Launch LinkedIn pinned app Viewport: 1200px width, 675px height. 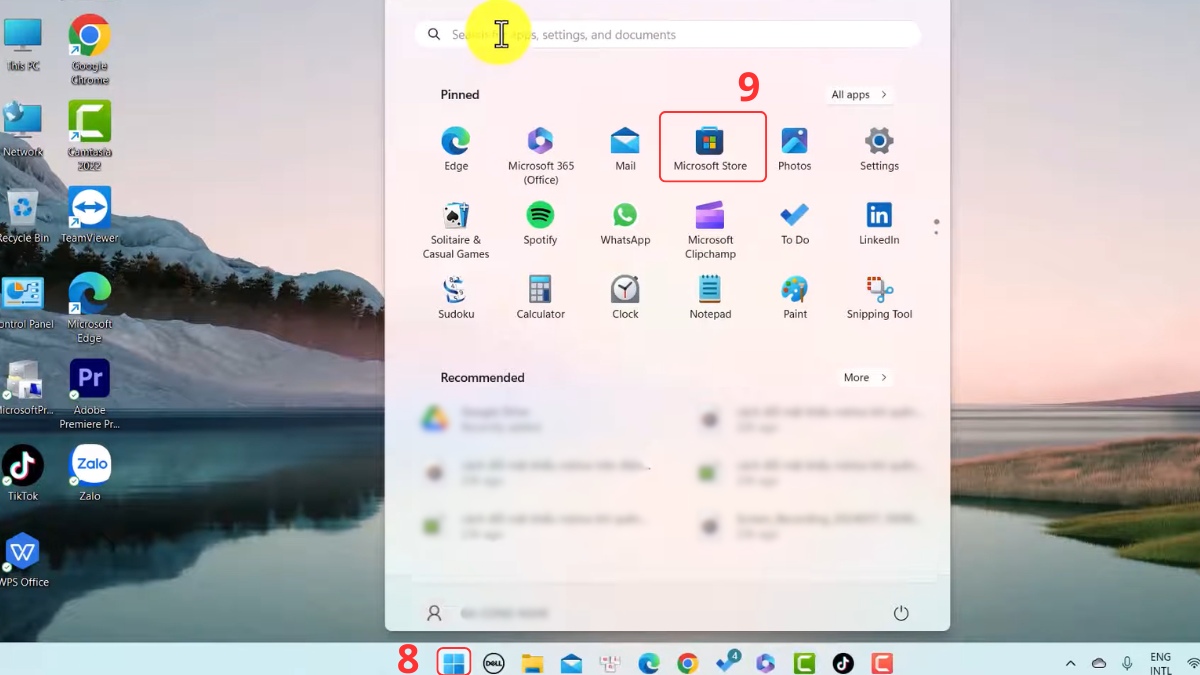pyautogui.click(x=879, y=224)
